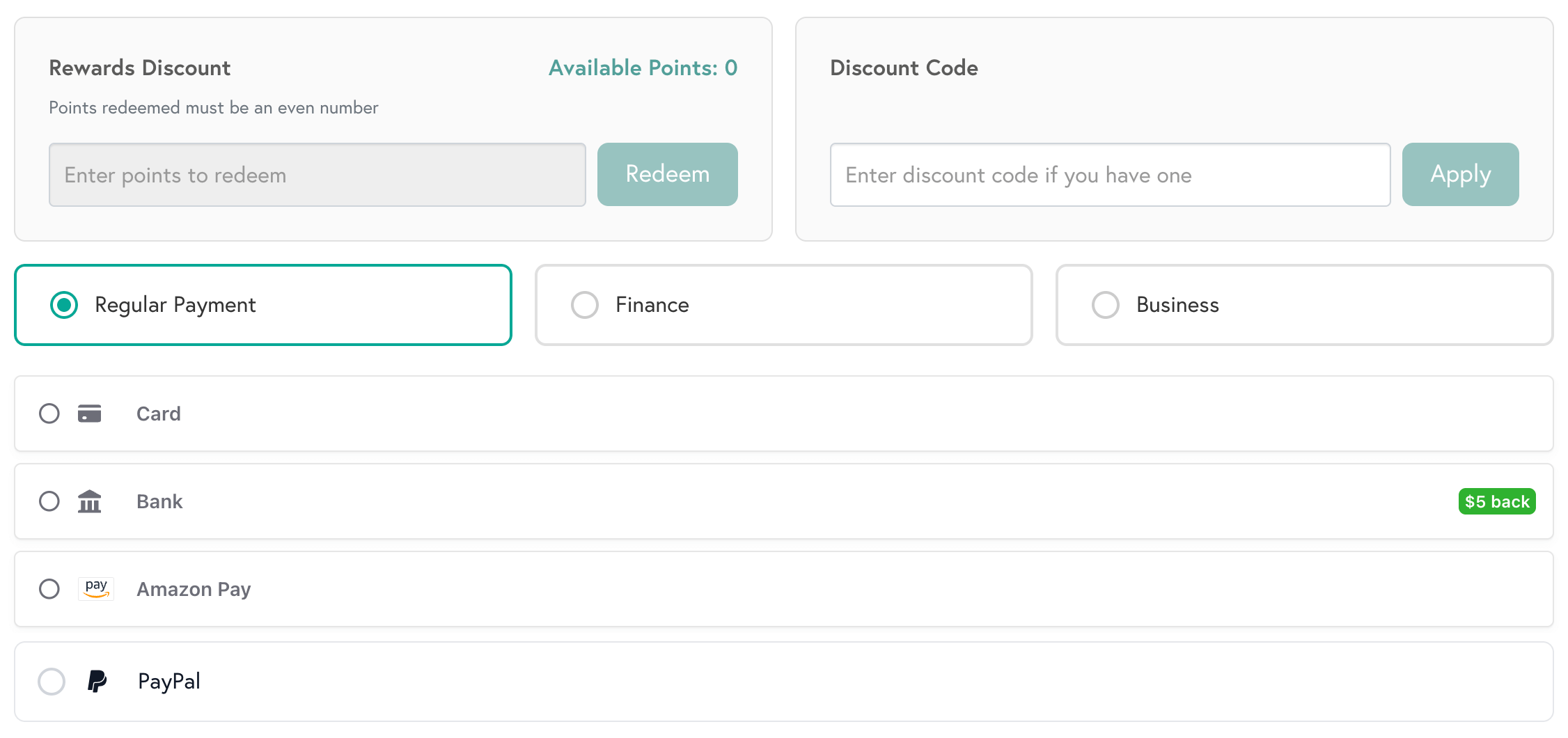This screenshot has height=738, width=1568.
Task: Click the Available Points text
Action: pos(641,68)
